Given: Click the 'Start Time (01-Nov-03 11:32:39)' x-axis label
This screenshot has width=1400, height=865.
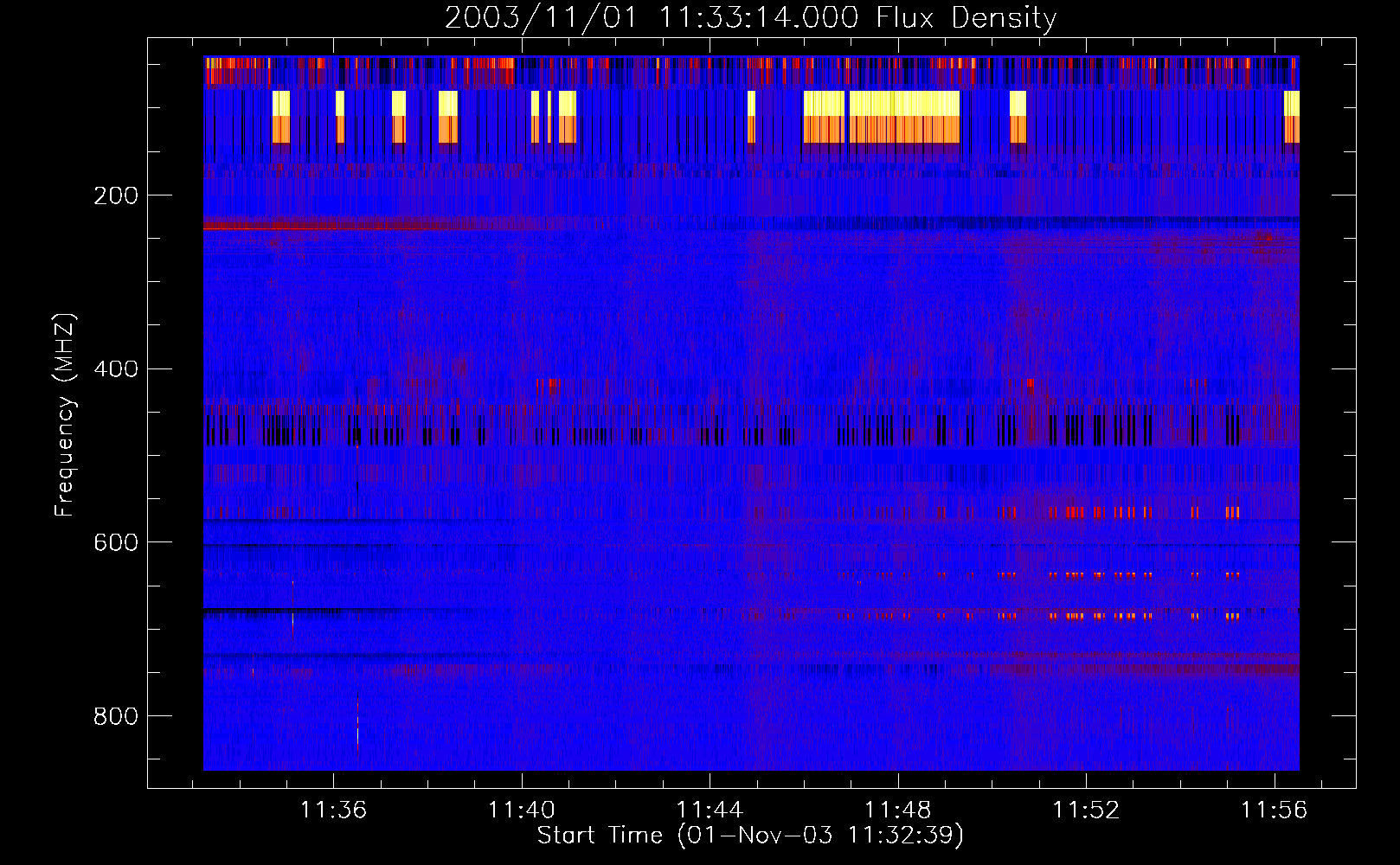Looking at the screenshot, I should (x=750, y=836).
